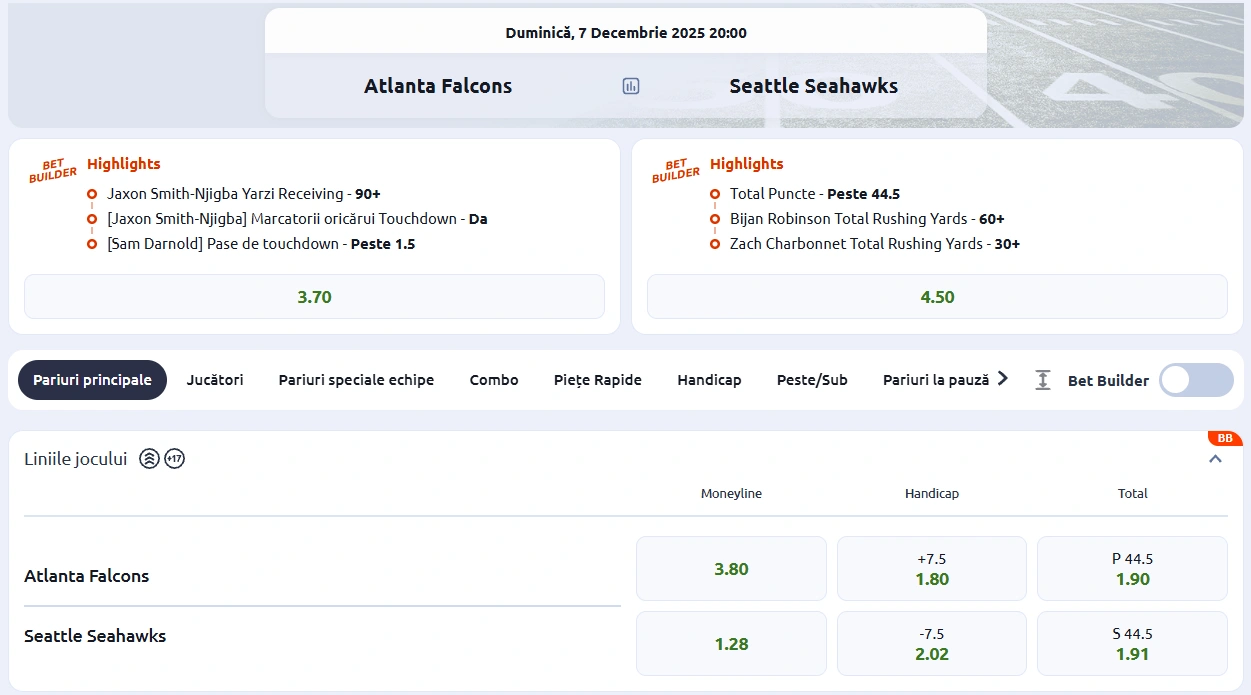The image size is (1251, 695).
Task: Click the +17 additional markets icon
Action: tap(176, 458)
